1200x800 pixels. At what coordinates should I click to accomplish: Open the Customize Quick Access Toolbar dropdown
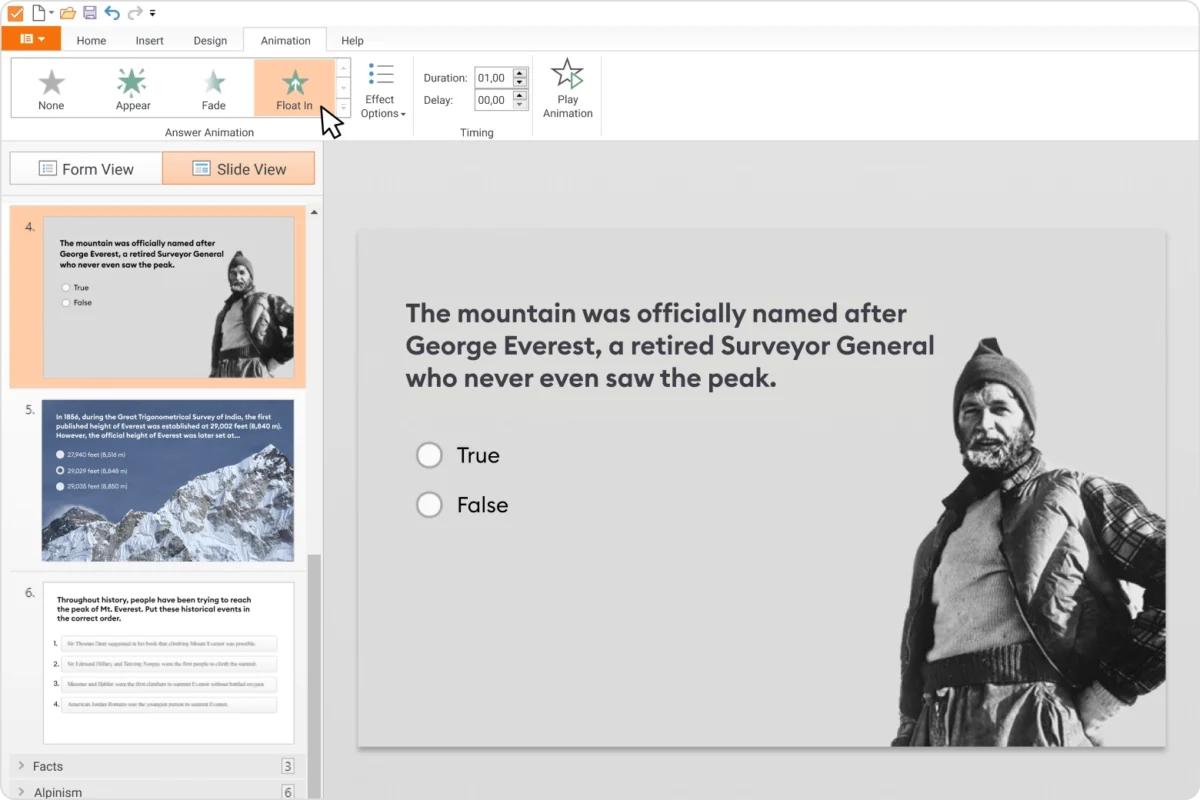[153, 14]
